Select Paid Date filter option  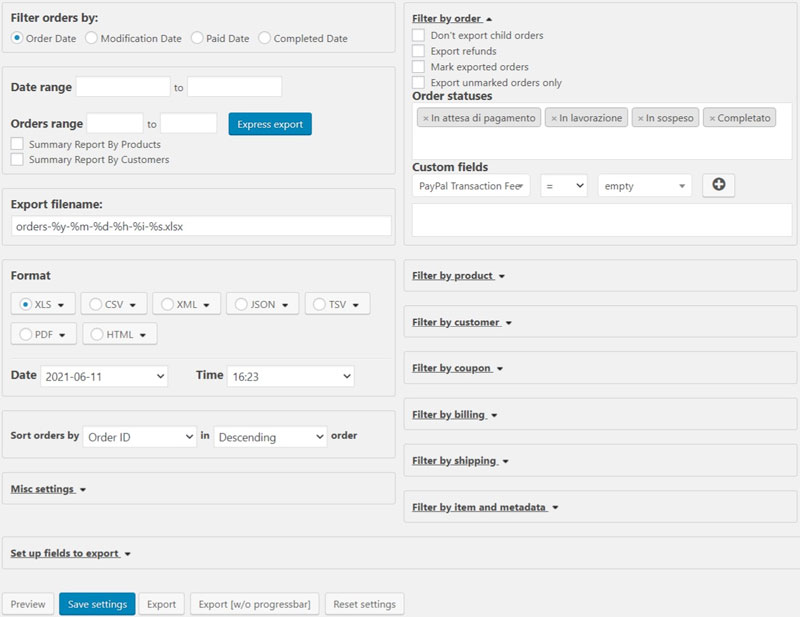pyautogui.click(x=197, y=38)
